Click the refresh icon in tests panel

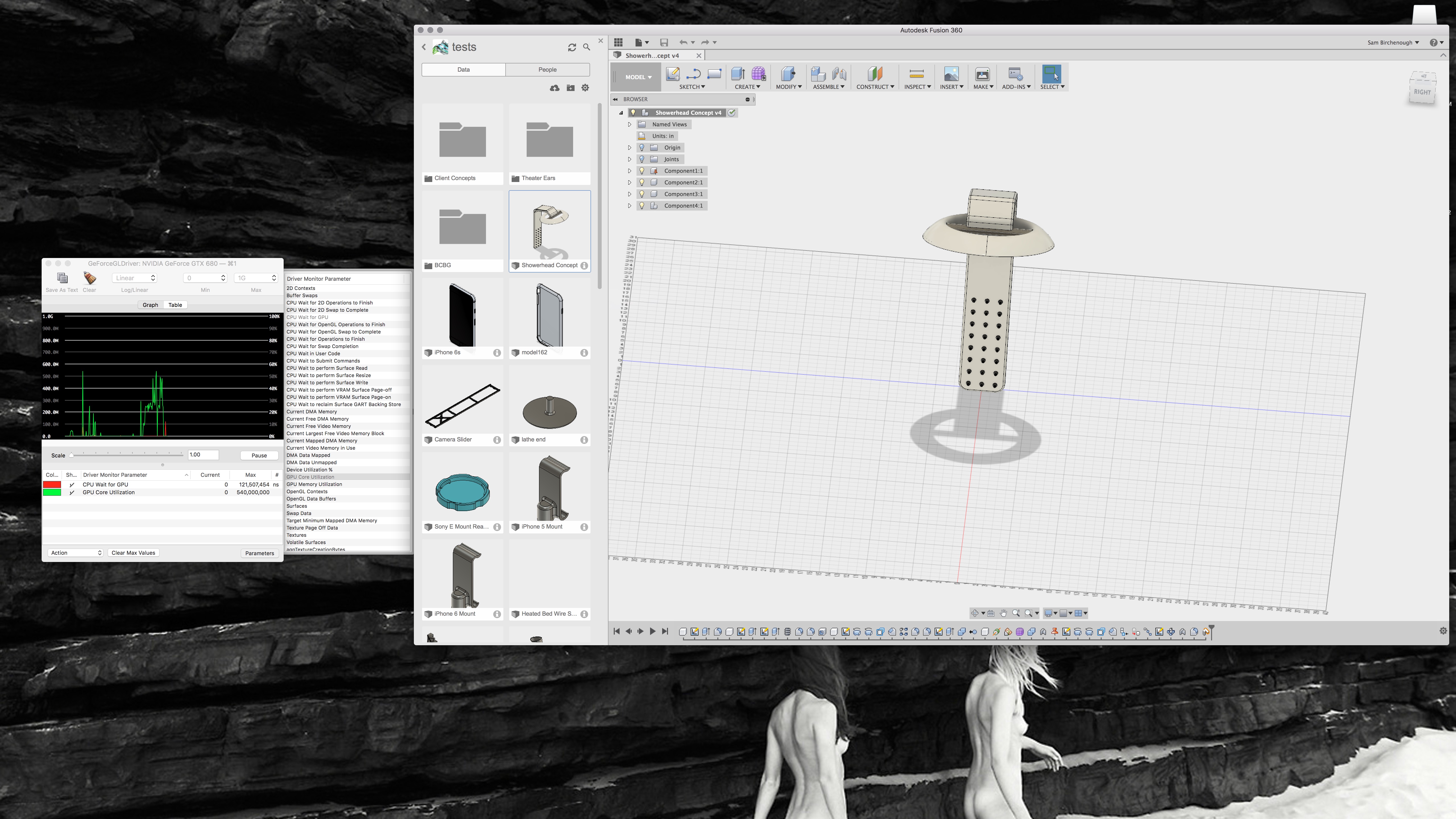tap(572, 47)
